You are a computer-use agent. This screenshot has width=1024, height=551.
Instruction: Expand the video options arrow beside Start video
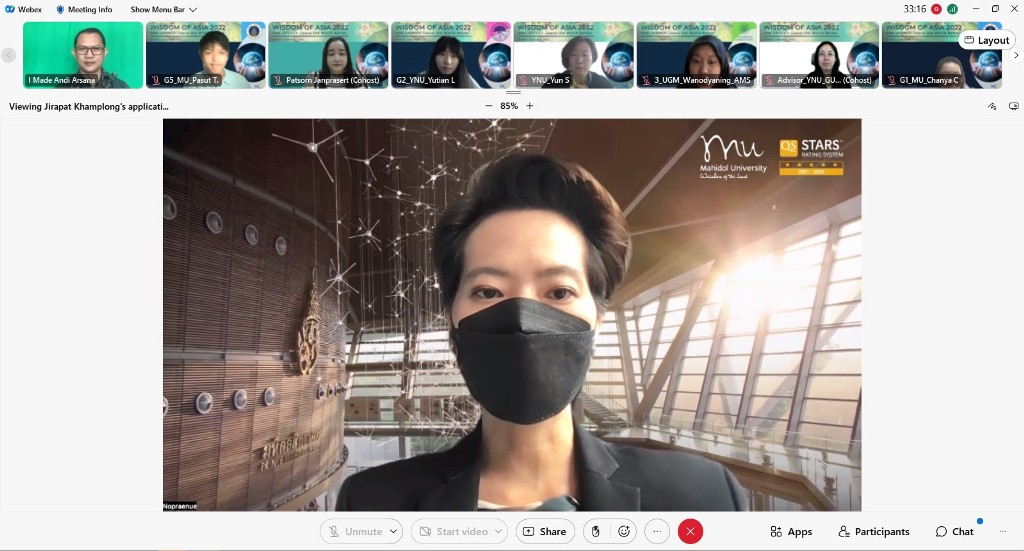[x=498, y=532]
